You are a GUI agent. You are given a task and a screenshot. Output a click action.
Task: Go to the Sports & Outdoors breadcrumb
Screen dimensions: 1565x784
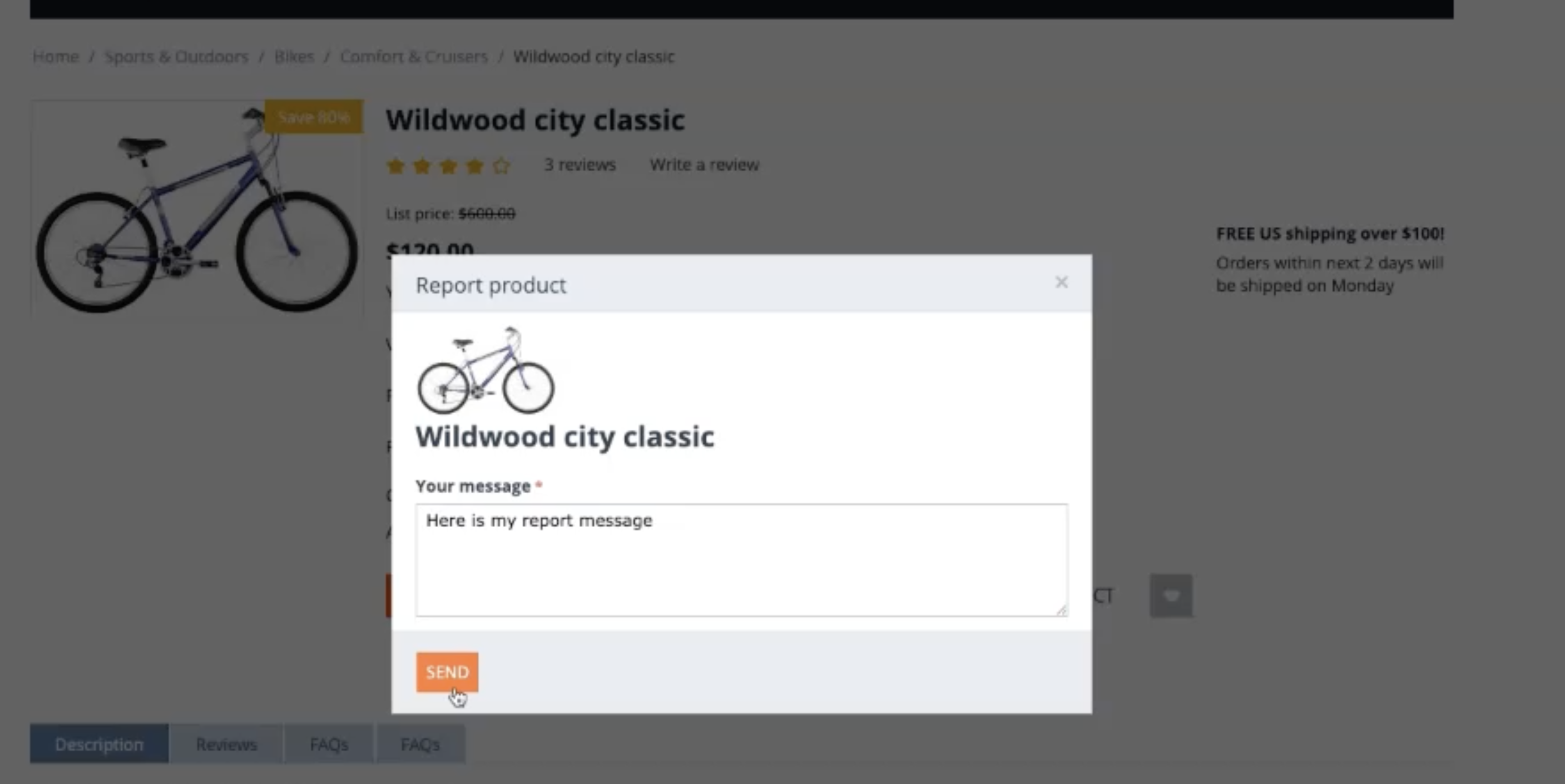click(176, 57)
